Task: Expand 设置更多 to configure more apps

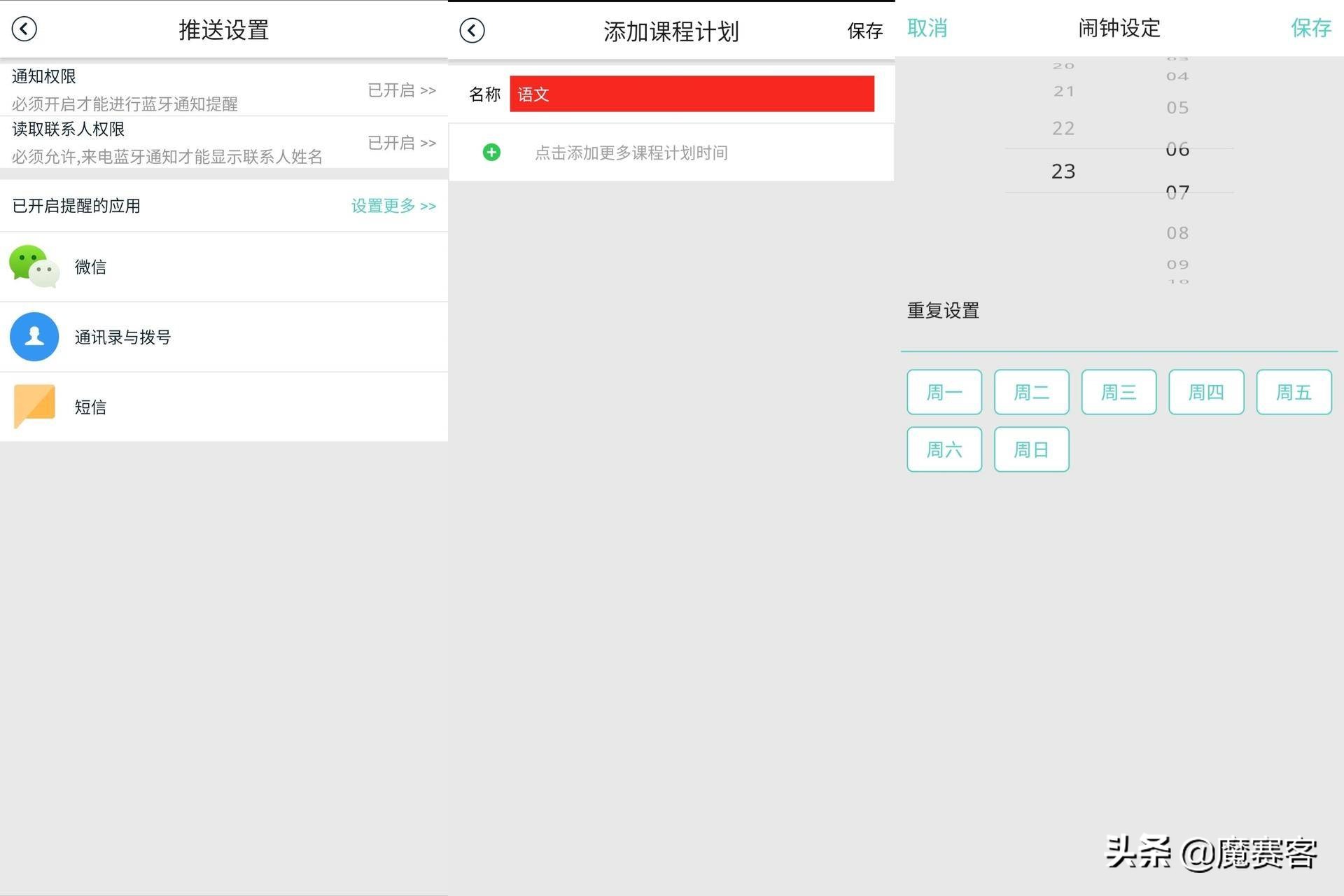Action: (393, 206)
